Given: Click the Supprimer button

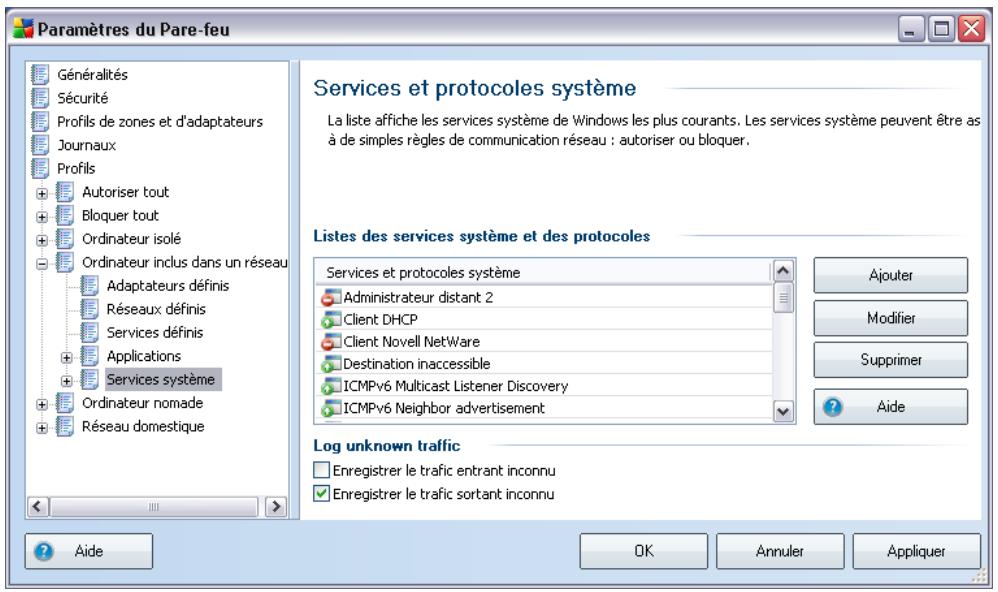Looking at the screenshot, I should [x=890, y=360].
